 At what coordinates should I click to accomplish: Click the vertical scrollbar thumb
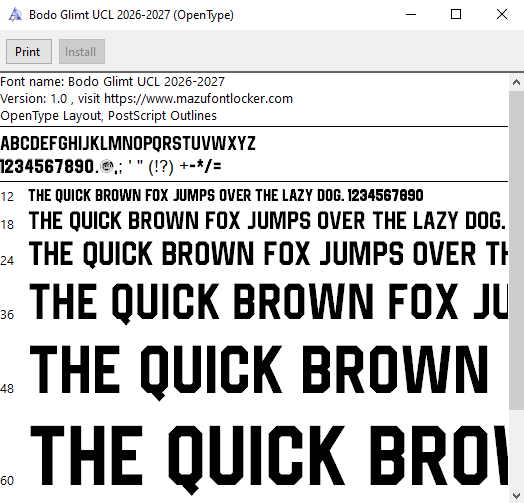(x=516, y=249)
